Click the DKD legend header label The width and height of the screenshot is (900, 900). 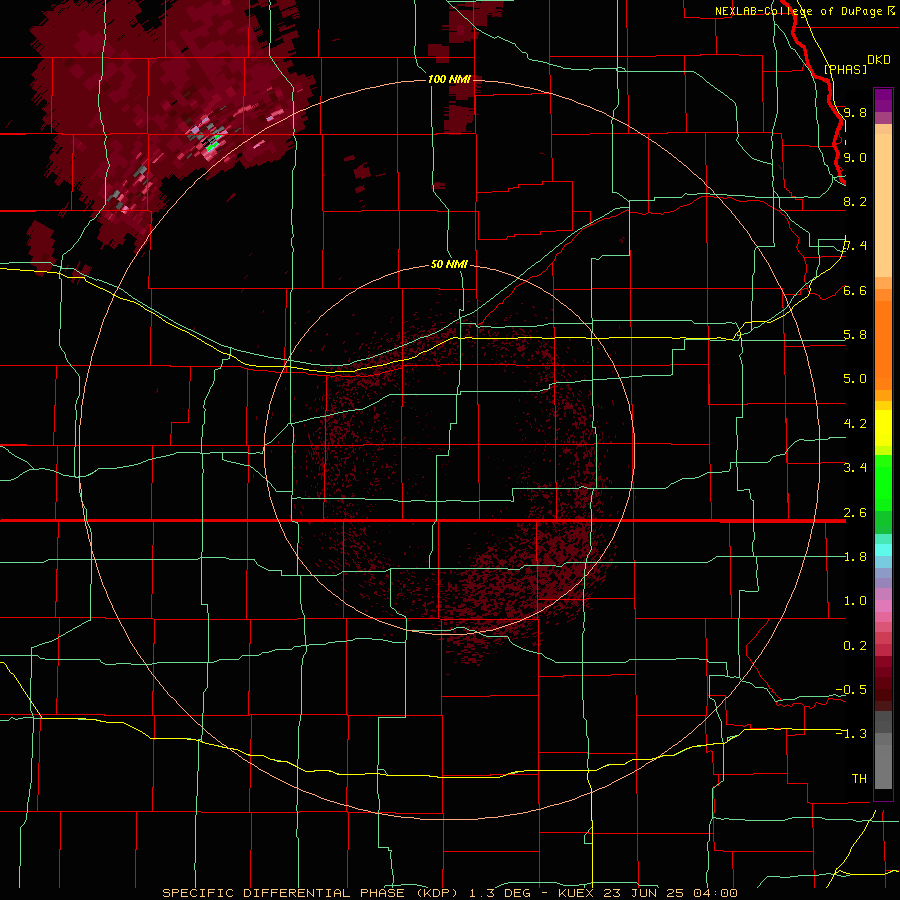878,60
